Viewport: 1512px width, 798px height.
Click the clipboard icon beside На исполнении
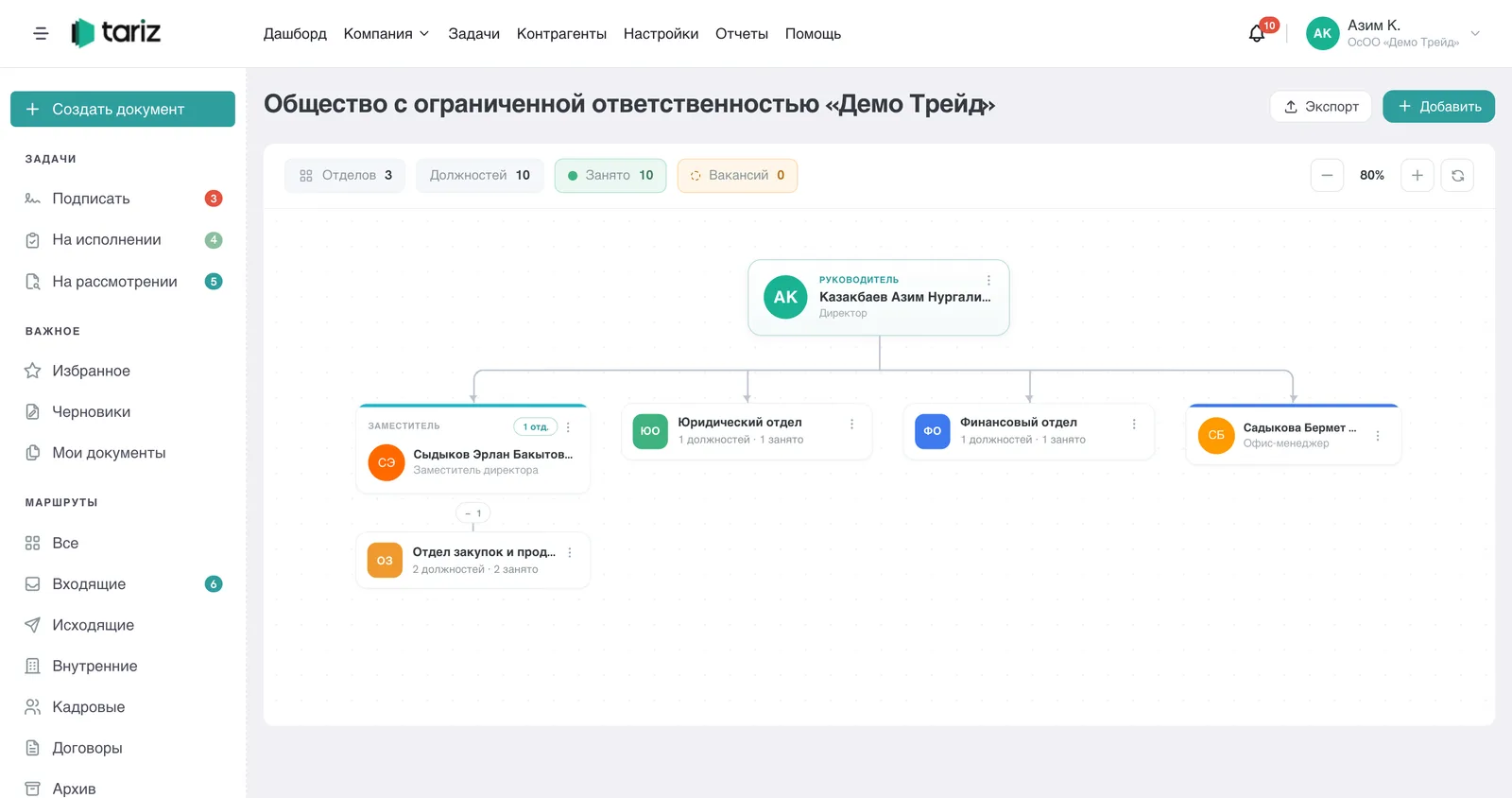pyautogui.click(x=32, y=240)
